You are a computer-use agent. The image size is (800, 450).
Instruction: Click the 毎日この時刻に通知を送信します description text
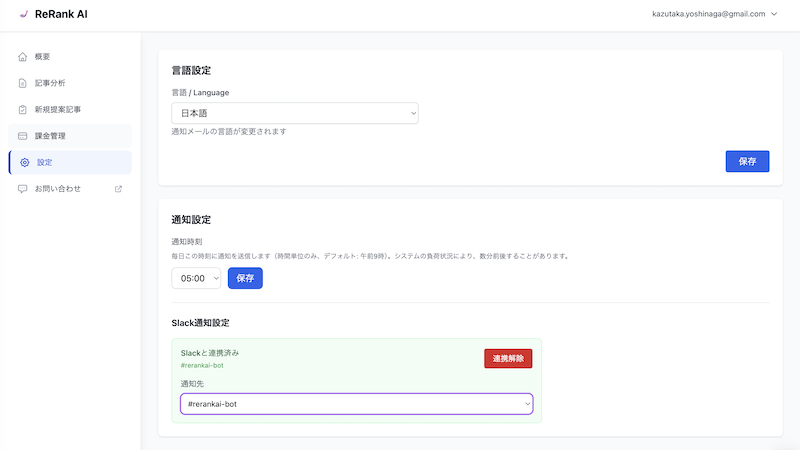coord(371,256)
